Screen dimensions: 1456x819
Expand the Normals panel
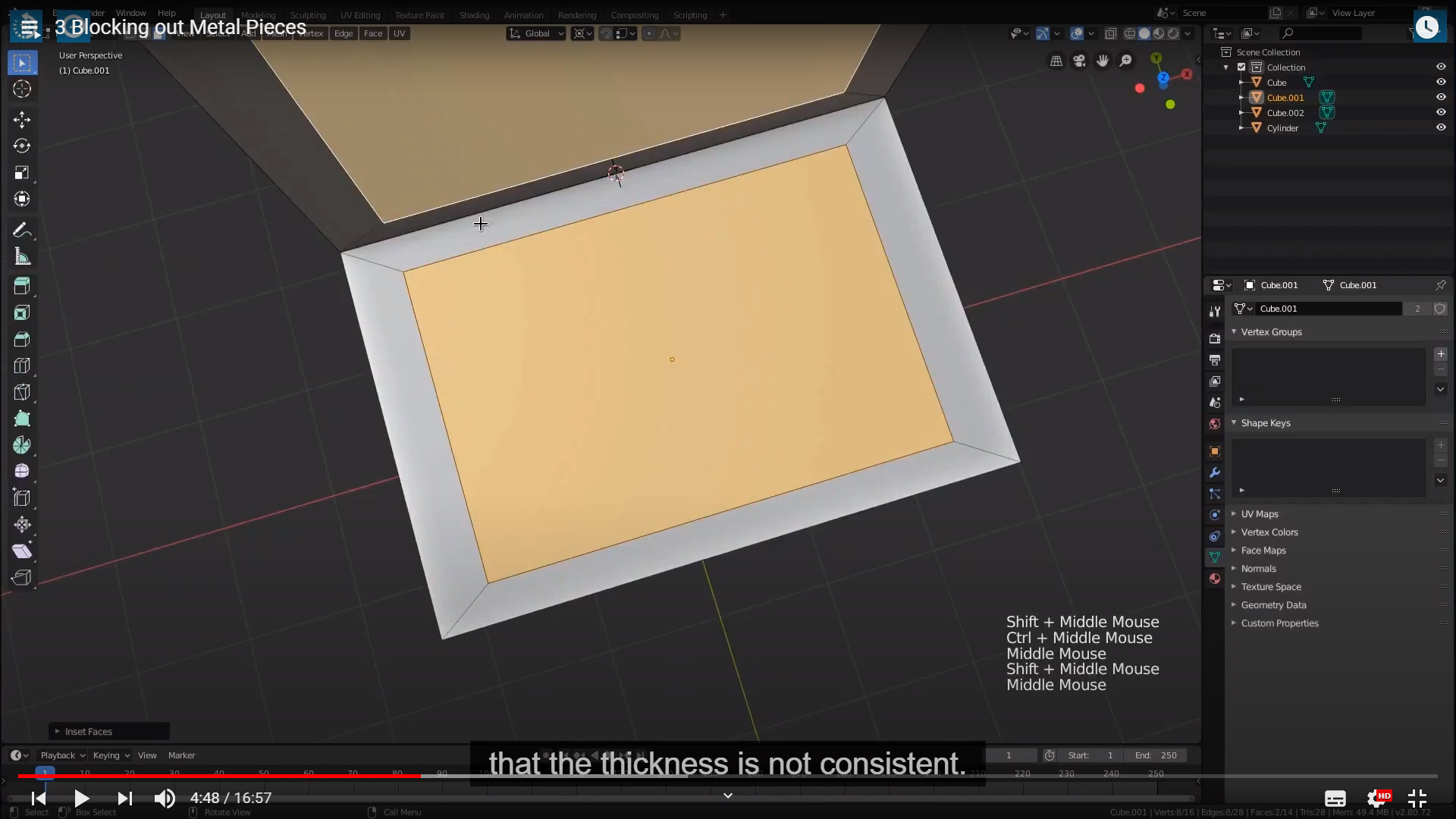coord(1258,569)
